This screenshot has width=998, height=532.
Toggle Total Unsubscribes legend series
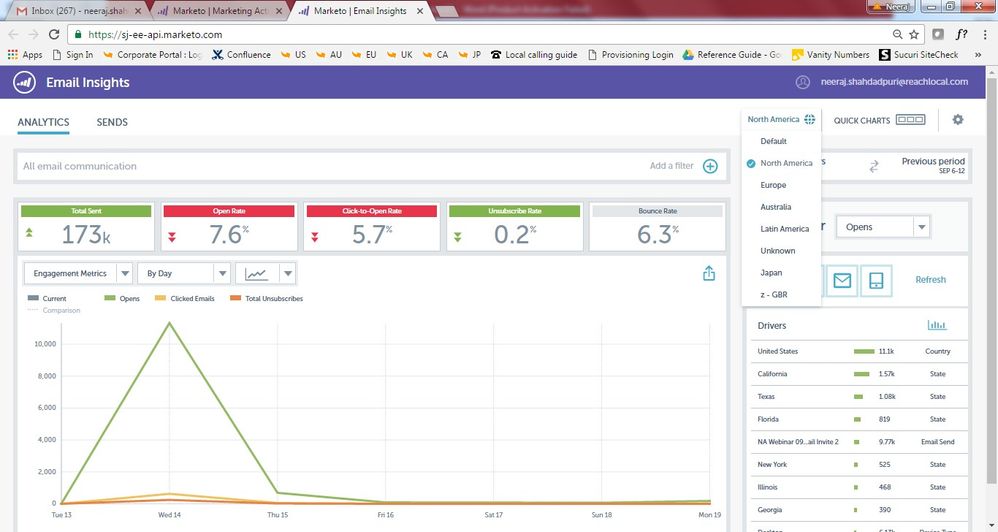(x=266, y=298)
